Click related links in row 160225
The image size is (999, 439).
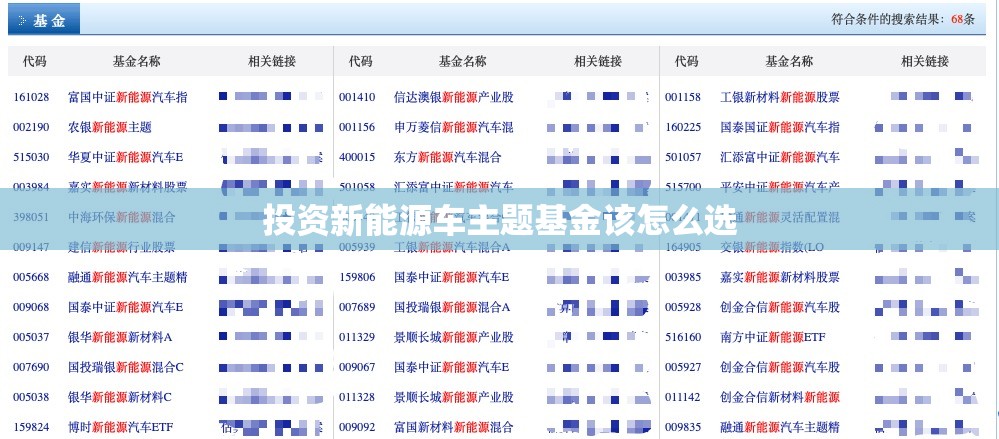click(x=925, y=127)
